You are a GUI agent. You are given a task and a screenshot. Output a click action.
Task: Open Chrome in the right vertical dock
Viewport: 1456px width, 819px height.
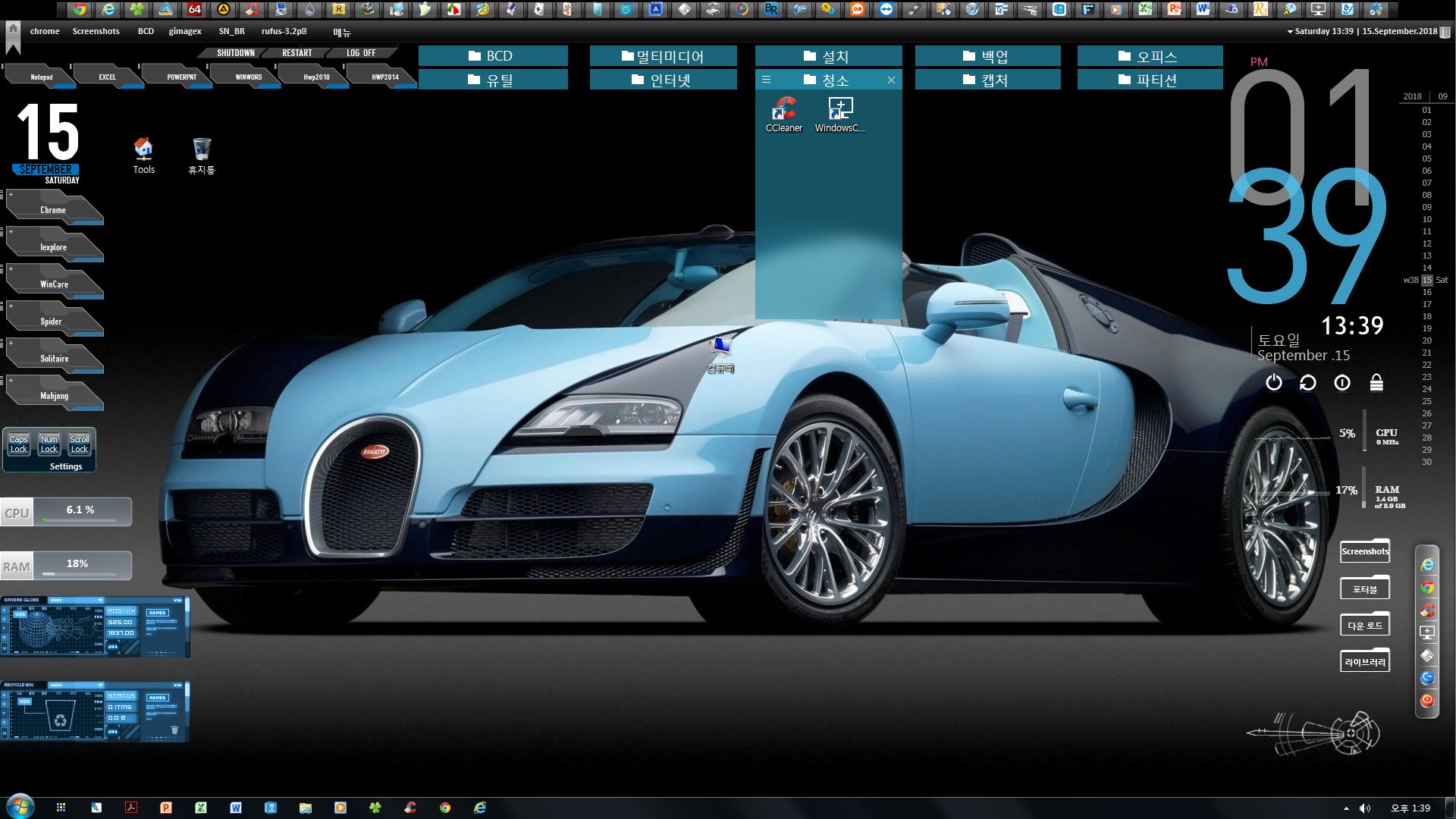pyautogui.click(x=1427, y=588)
